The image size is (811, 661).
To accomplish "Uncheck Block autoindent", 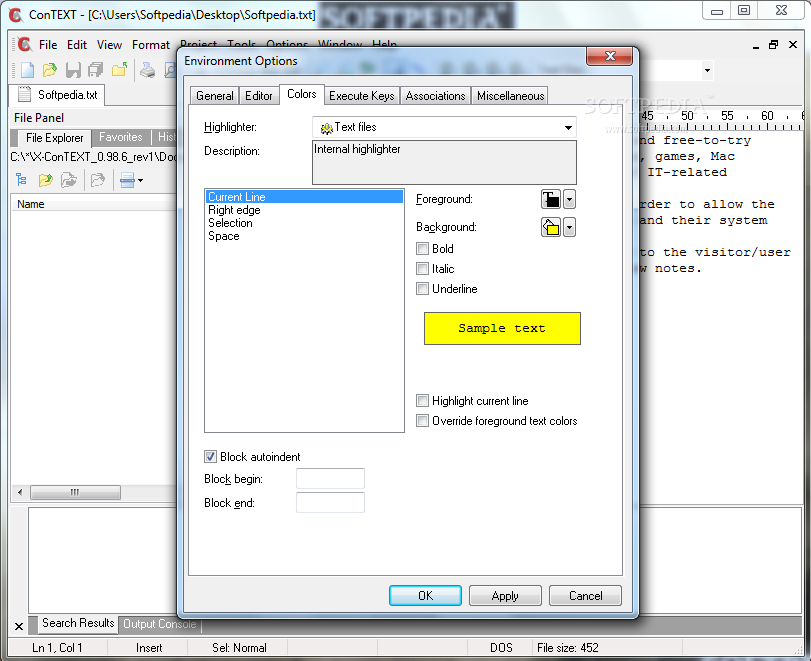I will pyautogui.click(x=211, y=457).
